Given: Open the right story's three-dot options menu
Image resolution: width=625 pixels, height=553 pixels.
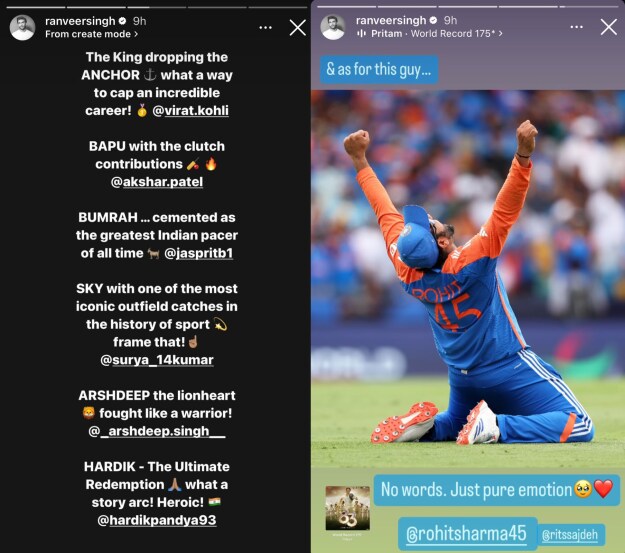Looking at the screenshot, I should pos(576,27).
